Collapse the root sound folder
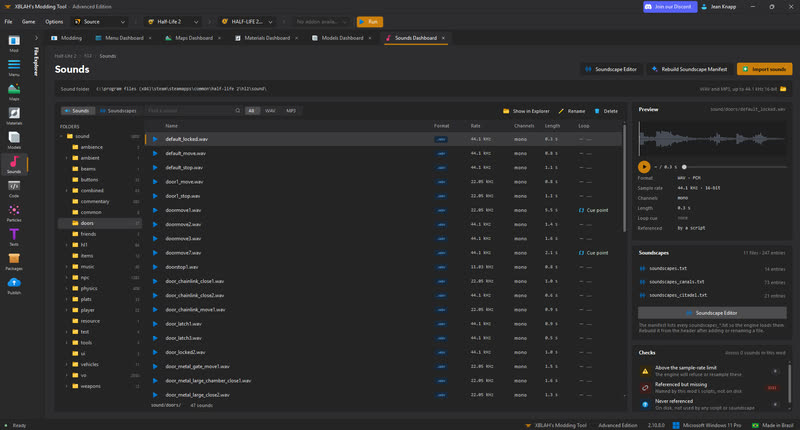 (x=62, y=136)
